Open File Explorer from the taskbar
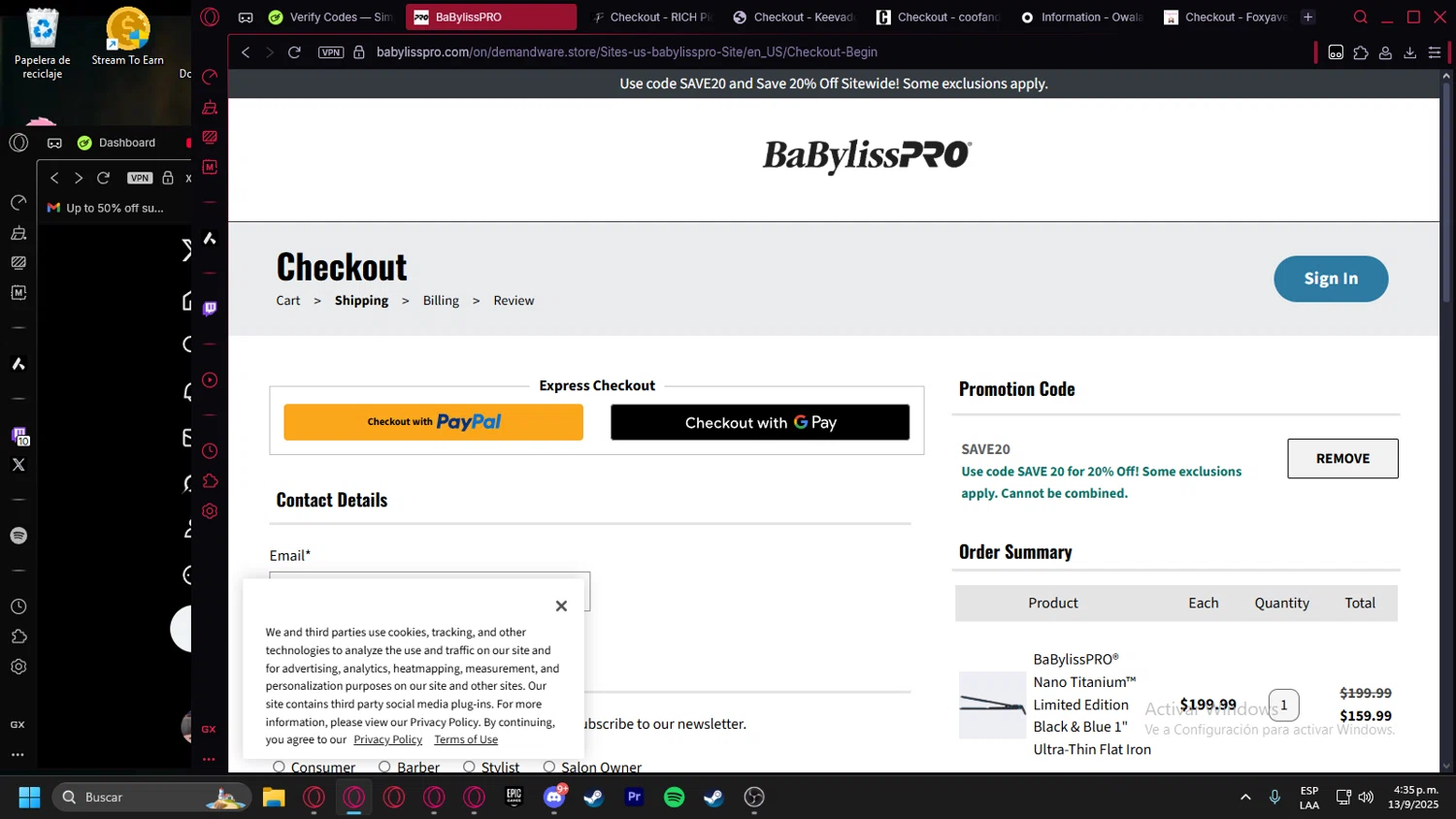 pos(274,798)
